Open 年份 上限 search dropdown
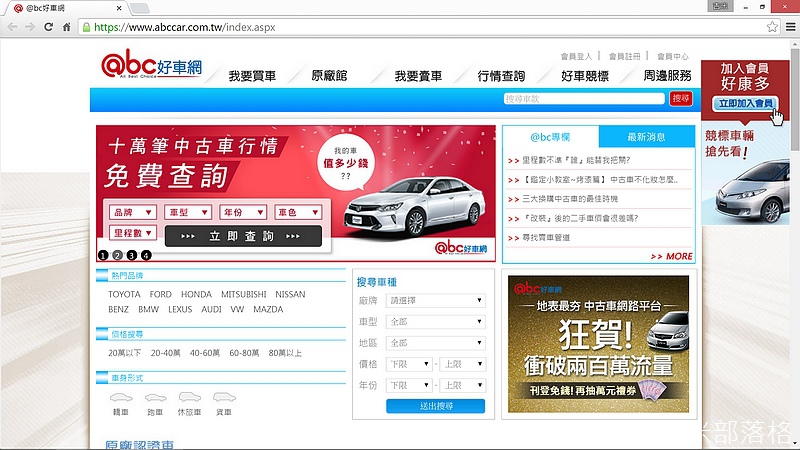Screen dimensions: 800x450 [462, 385]
